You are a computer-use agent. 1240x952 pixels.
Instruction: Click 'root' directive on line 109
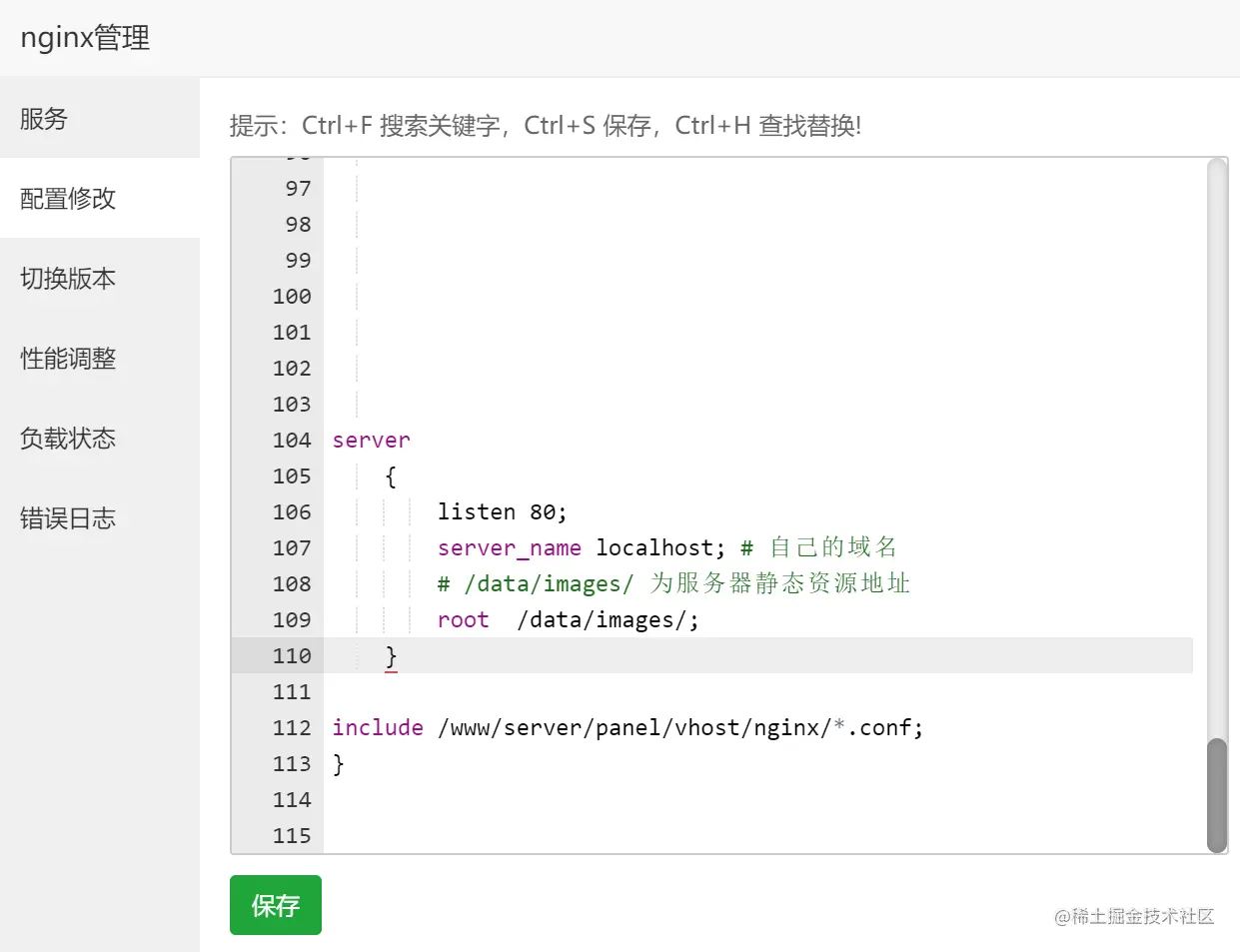pyautogui.click(x=463, y=619)
